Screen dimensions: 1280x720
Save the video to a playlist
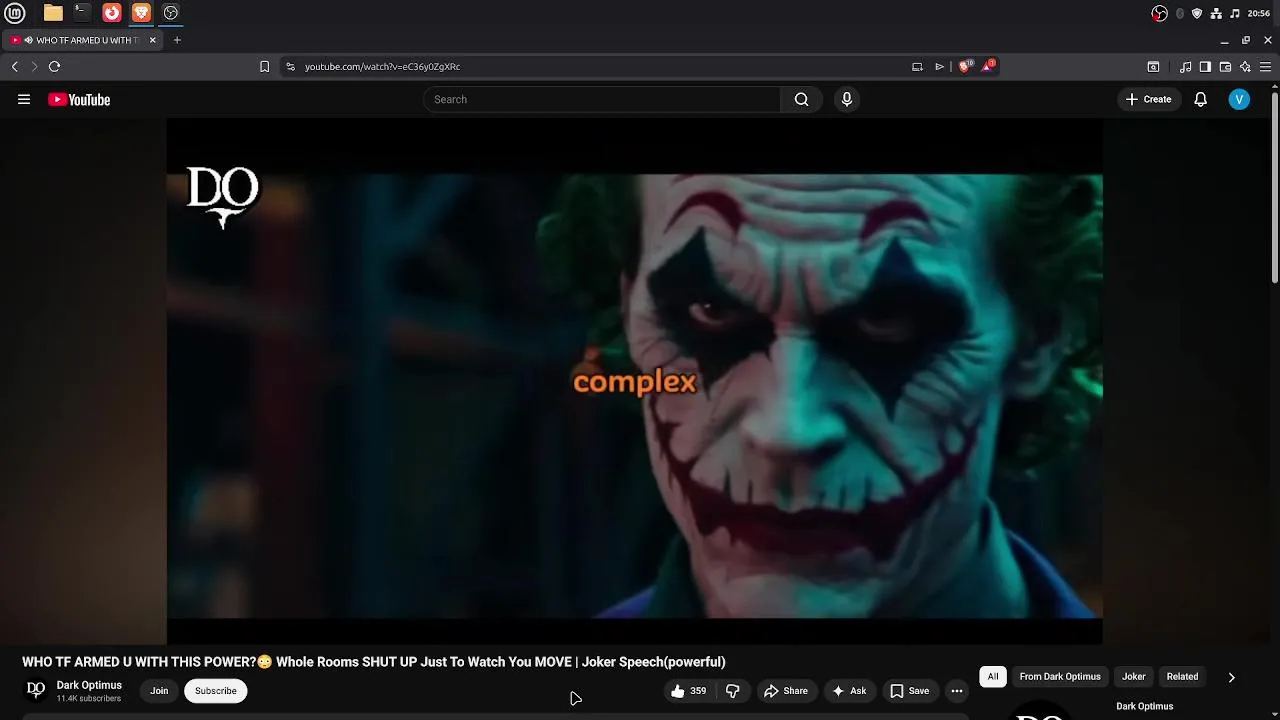coord(910,691)
